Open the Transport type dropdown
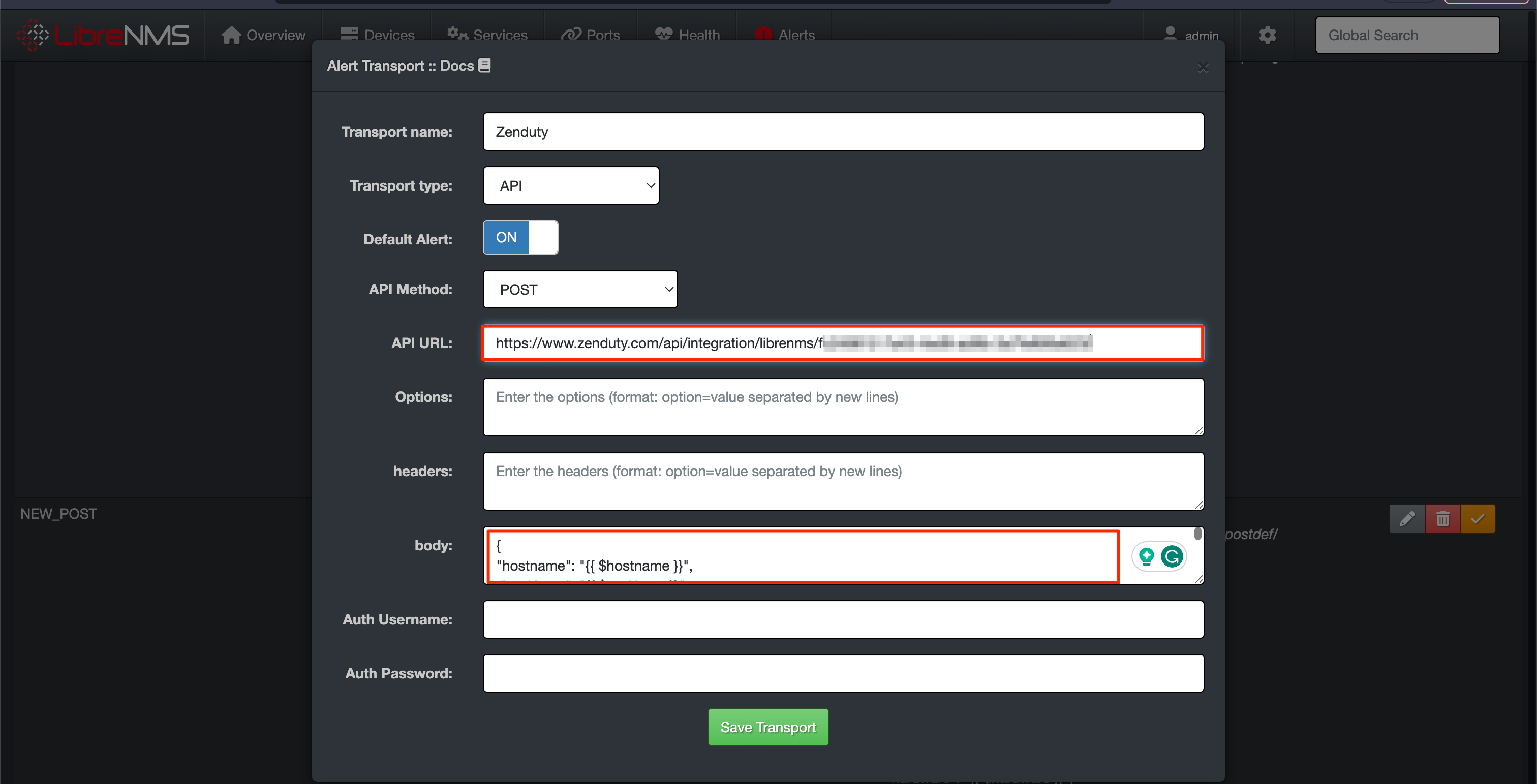Viewport: 1537px width, 784px height. [571, 185]
